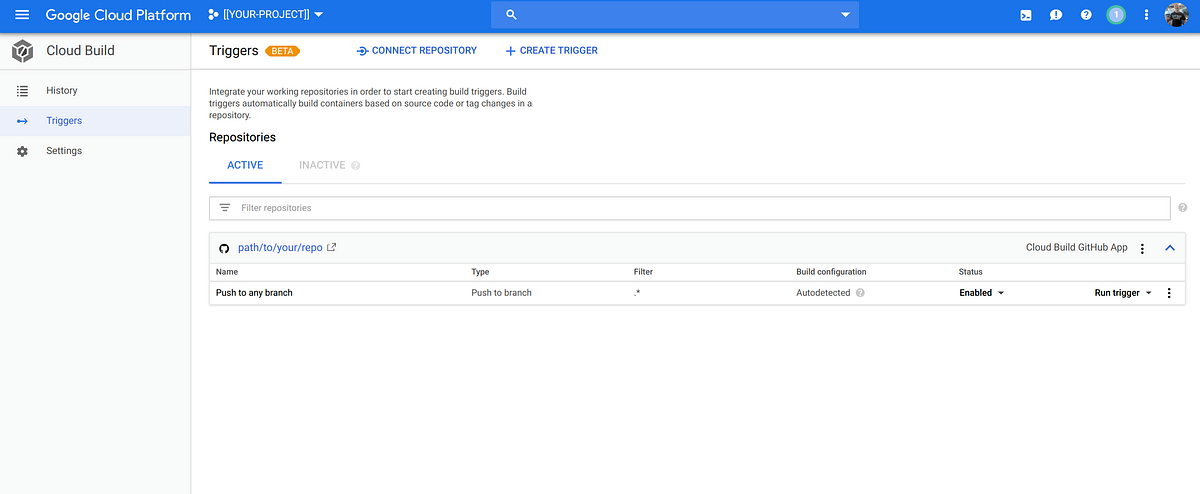
Task: Click the History list icon
Action: (22, 91)
